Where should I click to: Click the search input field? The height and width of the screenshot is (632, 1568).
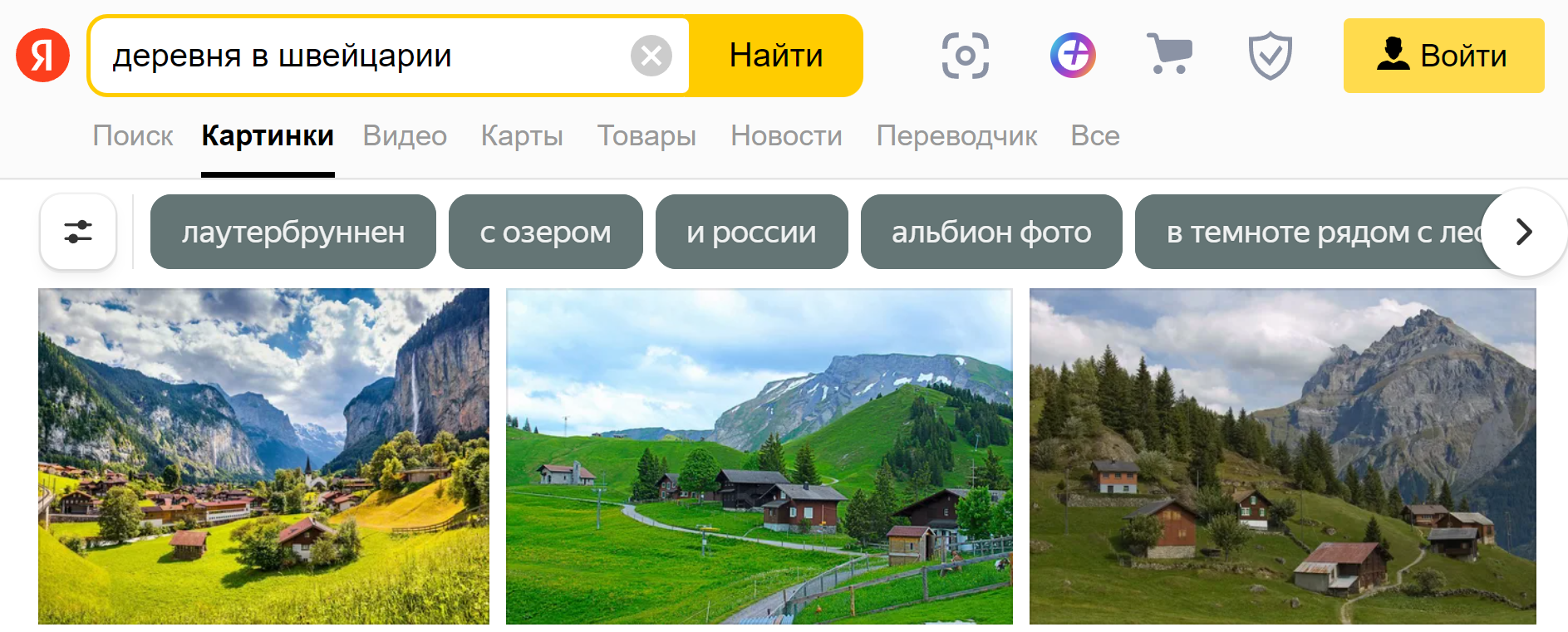coord(366,56)
